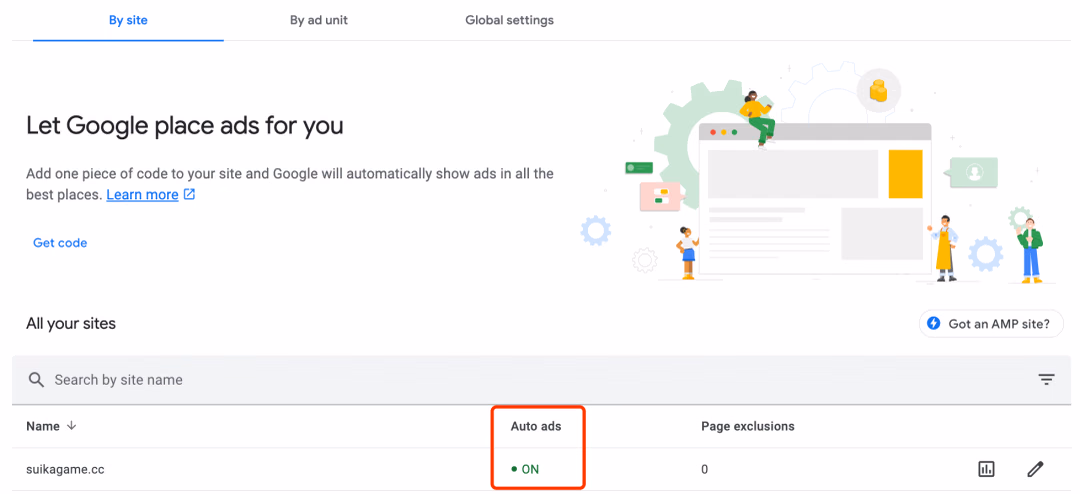Click the Name sort arrow

pyautogui.click(x=71, y=426)
